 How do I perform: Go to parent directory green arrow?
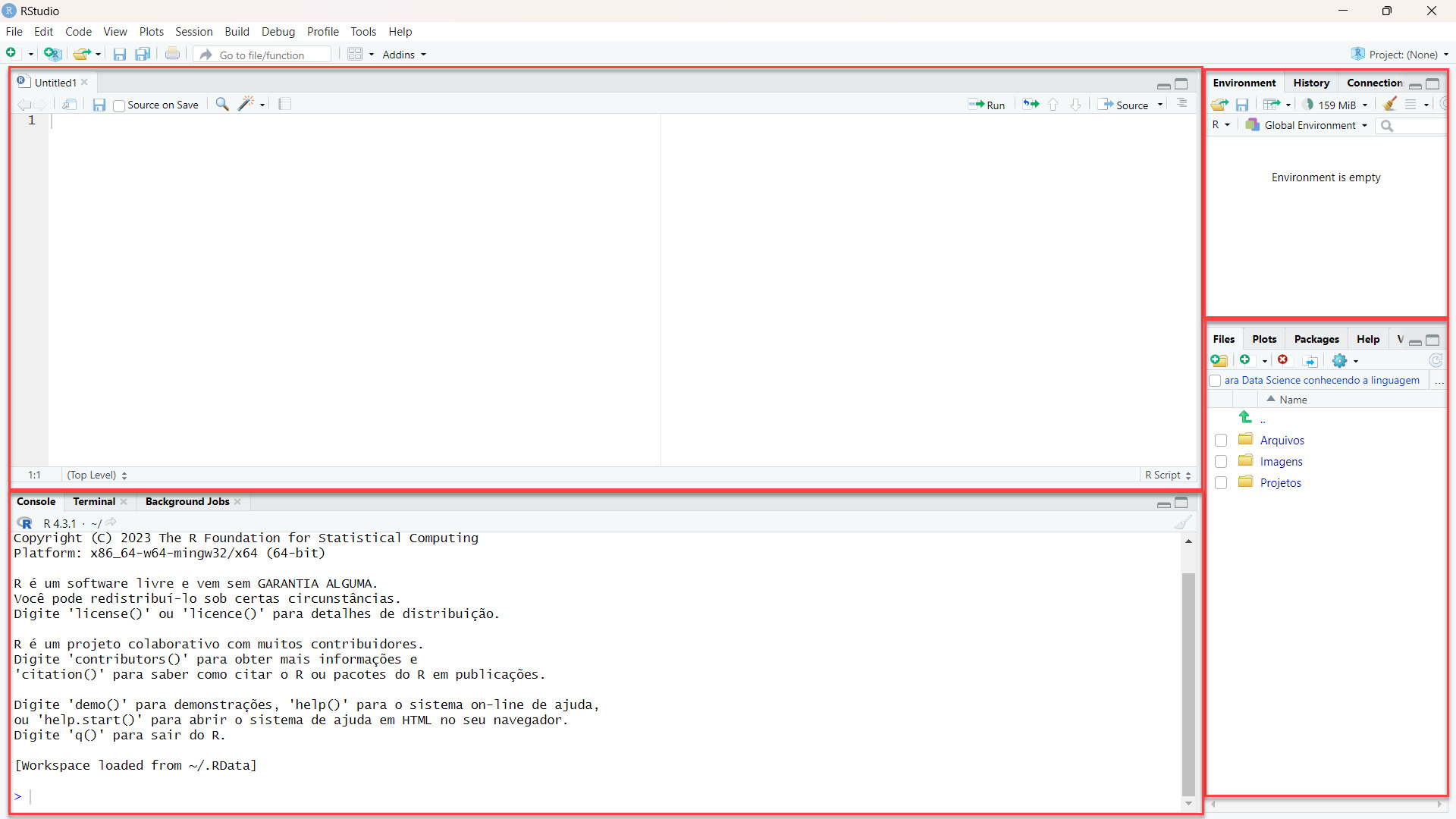click(x=1245, y=417)
